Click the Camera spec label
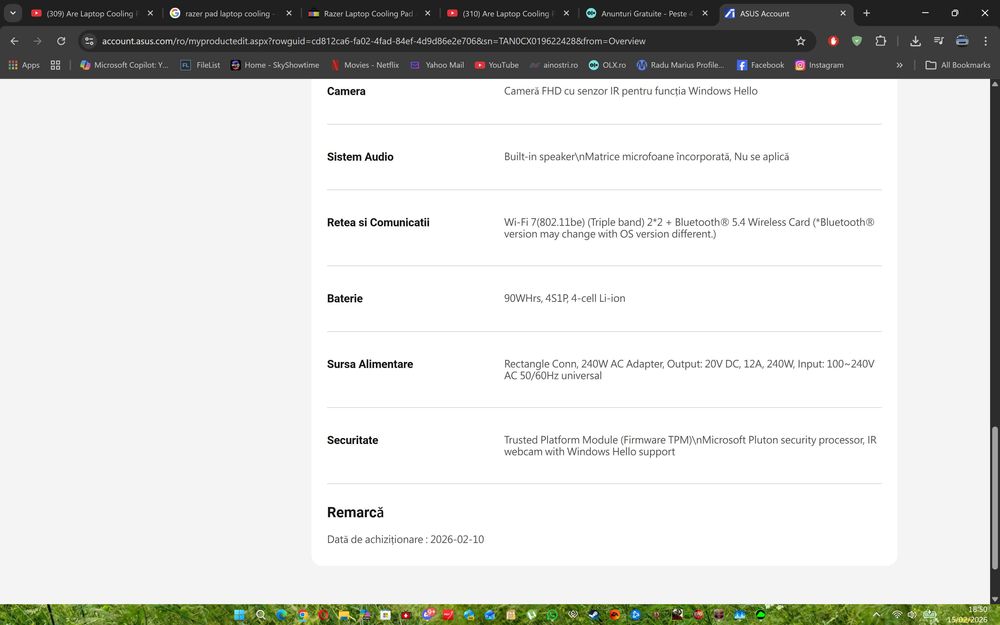 click(x=346, y=91)
